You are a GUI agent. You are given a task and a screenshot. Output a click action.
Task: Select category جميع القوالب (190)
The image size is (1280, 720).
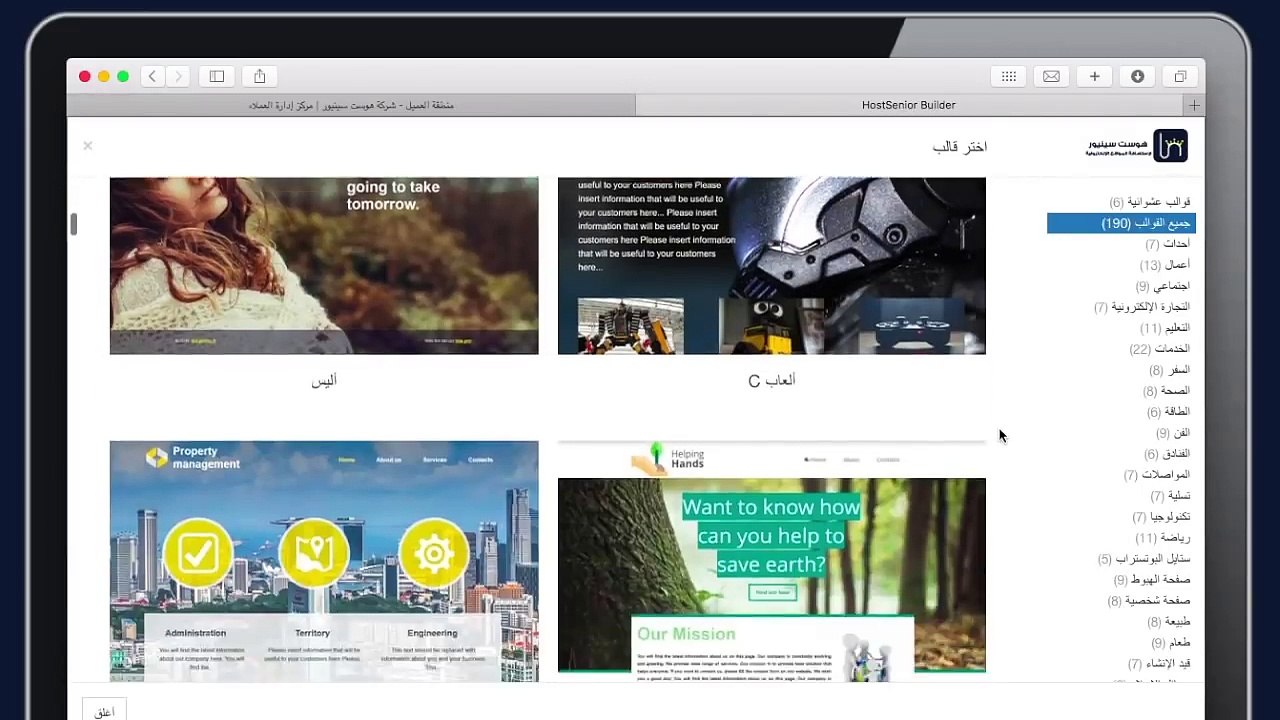coord(1121,223)
